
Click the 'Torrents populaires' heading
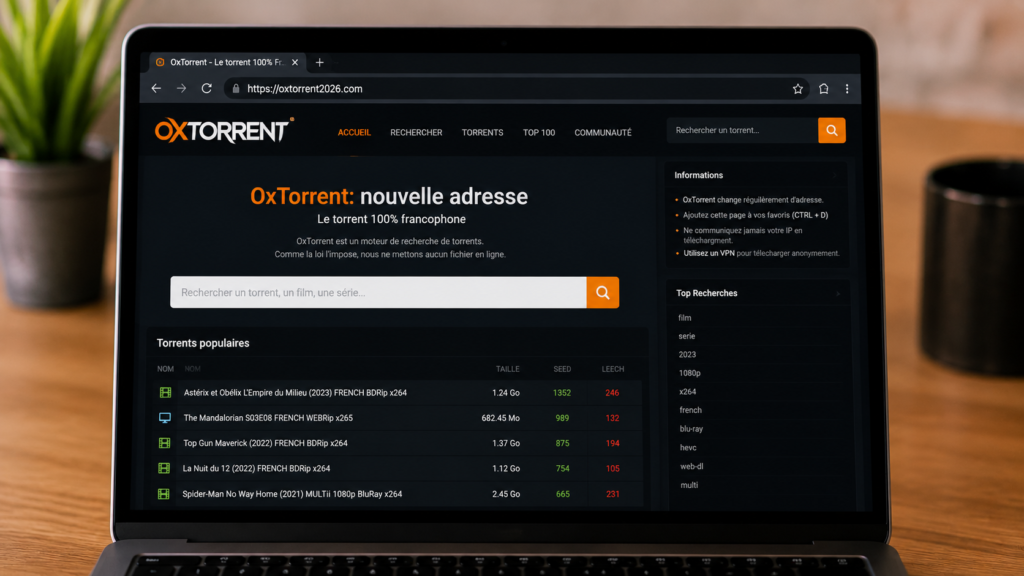tap(202, 343)
